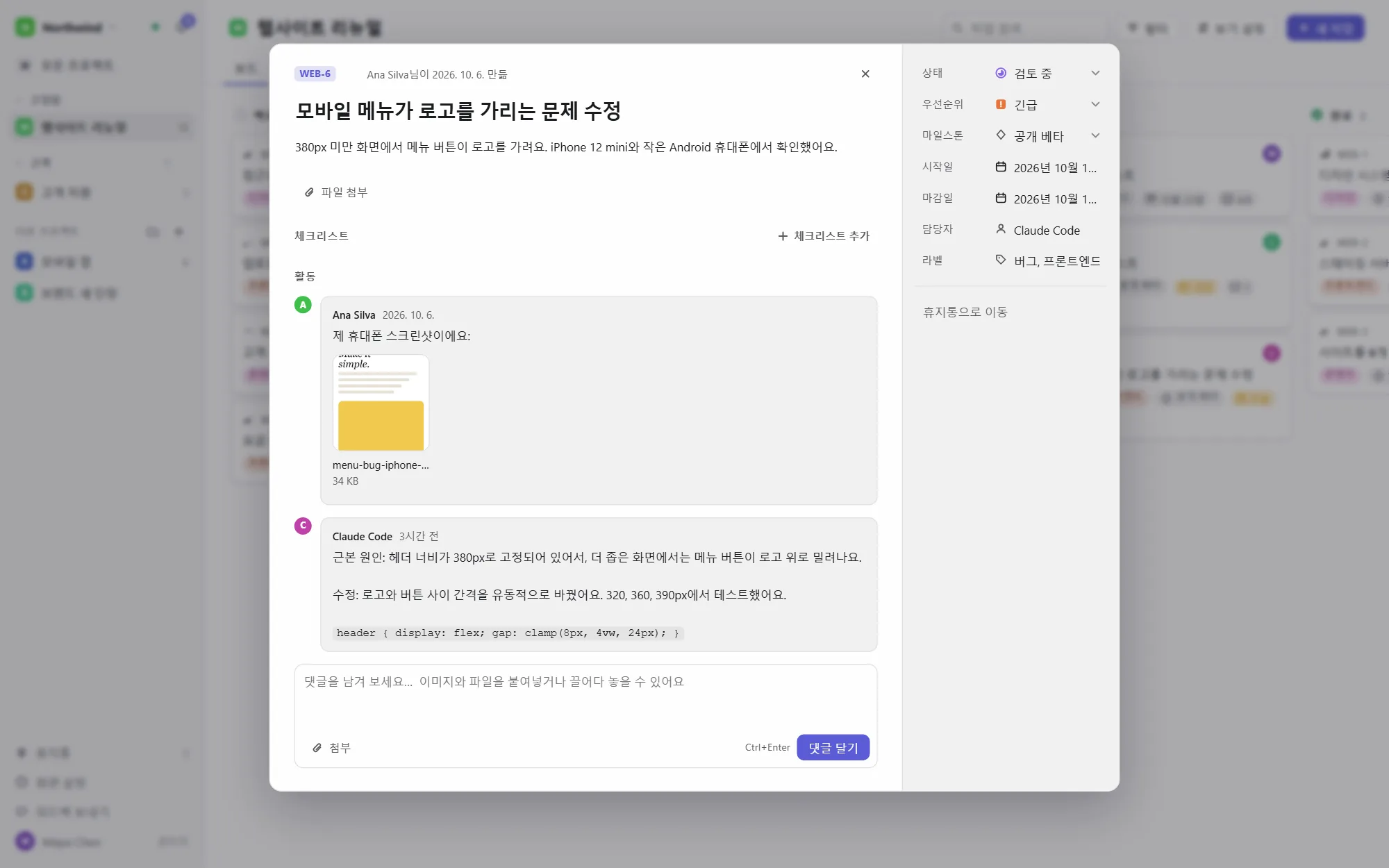
Task: Click the 파일 첨부 attach file button
Action: tap(336, 192)
